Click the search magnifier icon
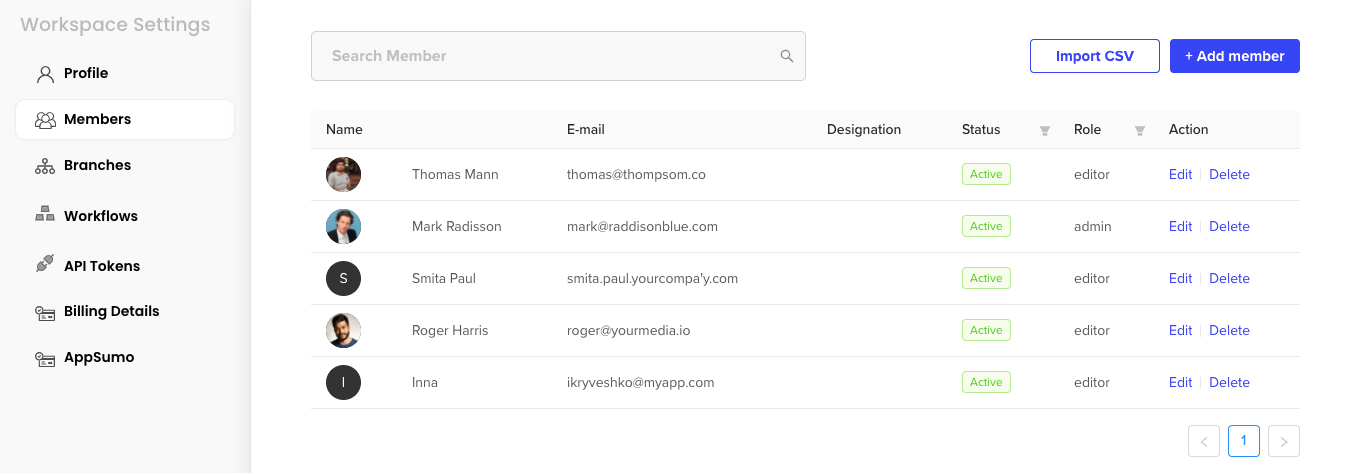Screen dimensions: 1359x473 coord(787,56)
